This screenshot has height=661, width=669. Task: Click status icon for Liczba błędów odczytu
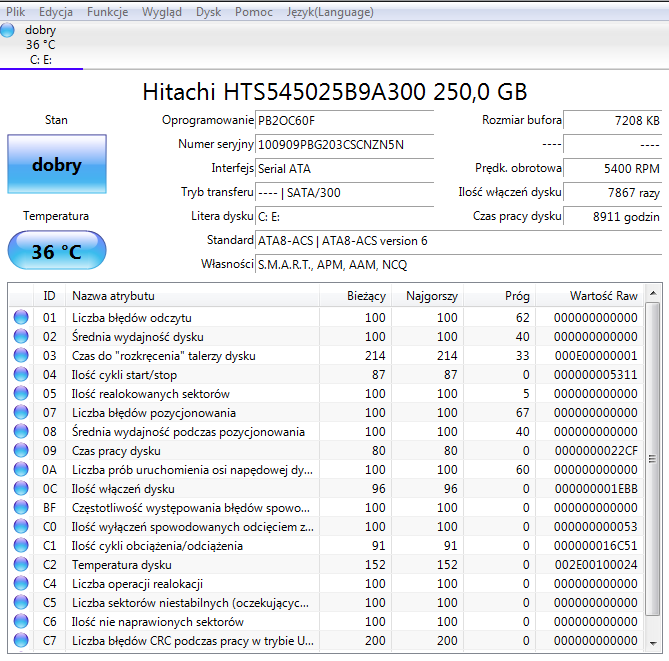click(x=21, y=317)
